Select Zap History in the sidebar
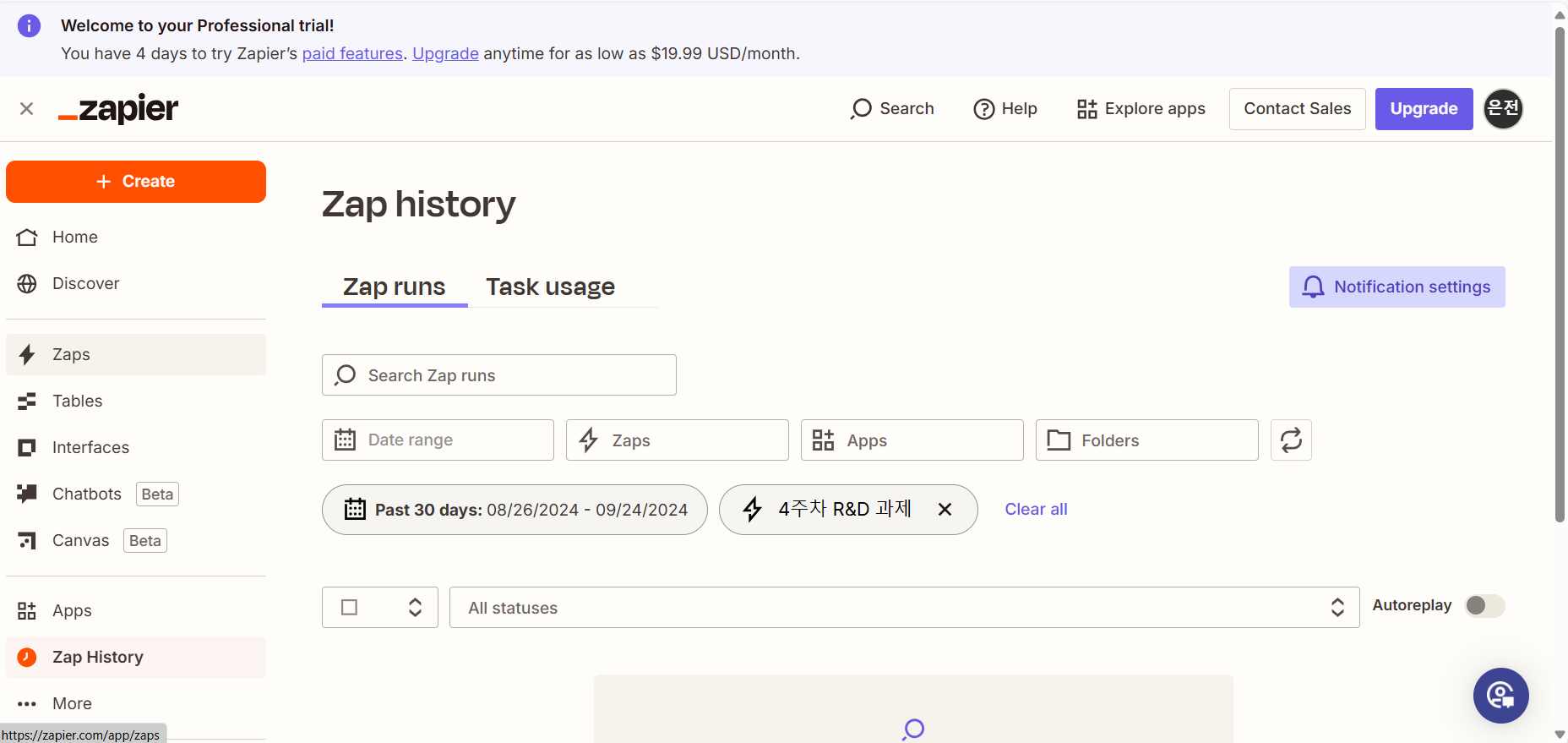 click(x=136, y=658)
